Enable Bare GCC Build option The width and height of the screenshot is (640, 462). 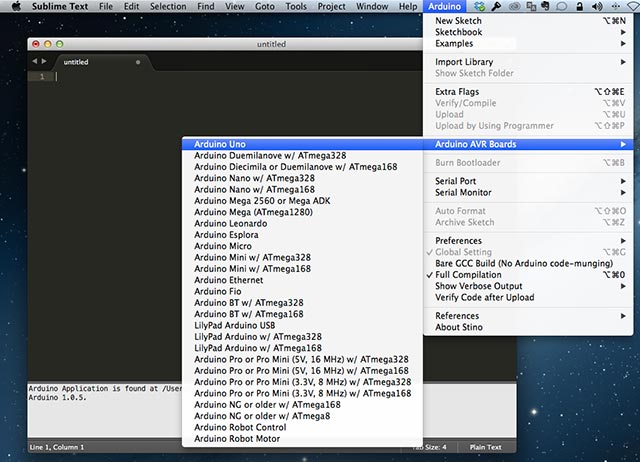pos(510,263)
